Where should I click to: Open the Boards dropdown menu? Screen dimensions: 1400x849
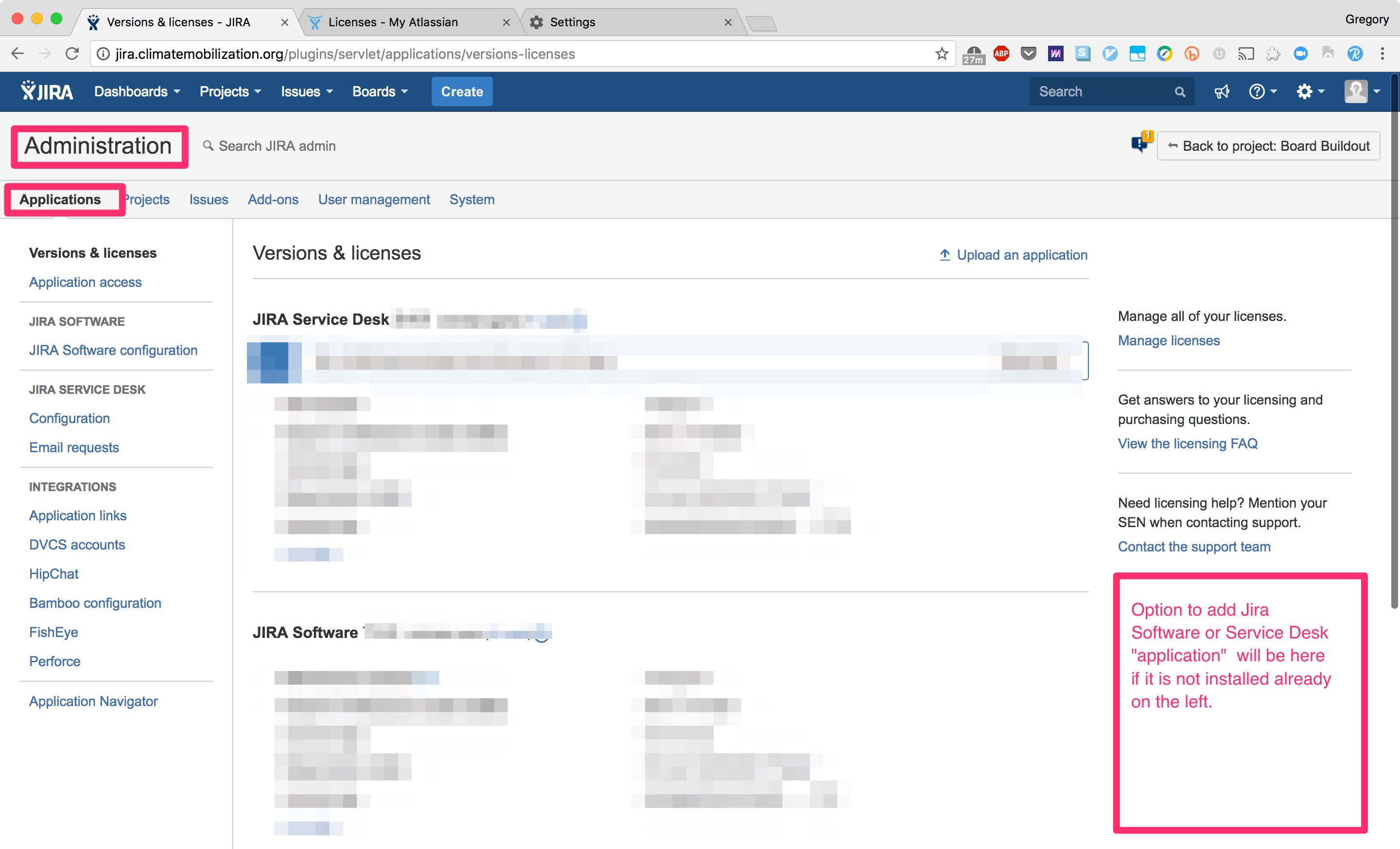(380, 91)
